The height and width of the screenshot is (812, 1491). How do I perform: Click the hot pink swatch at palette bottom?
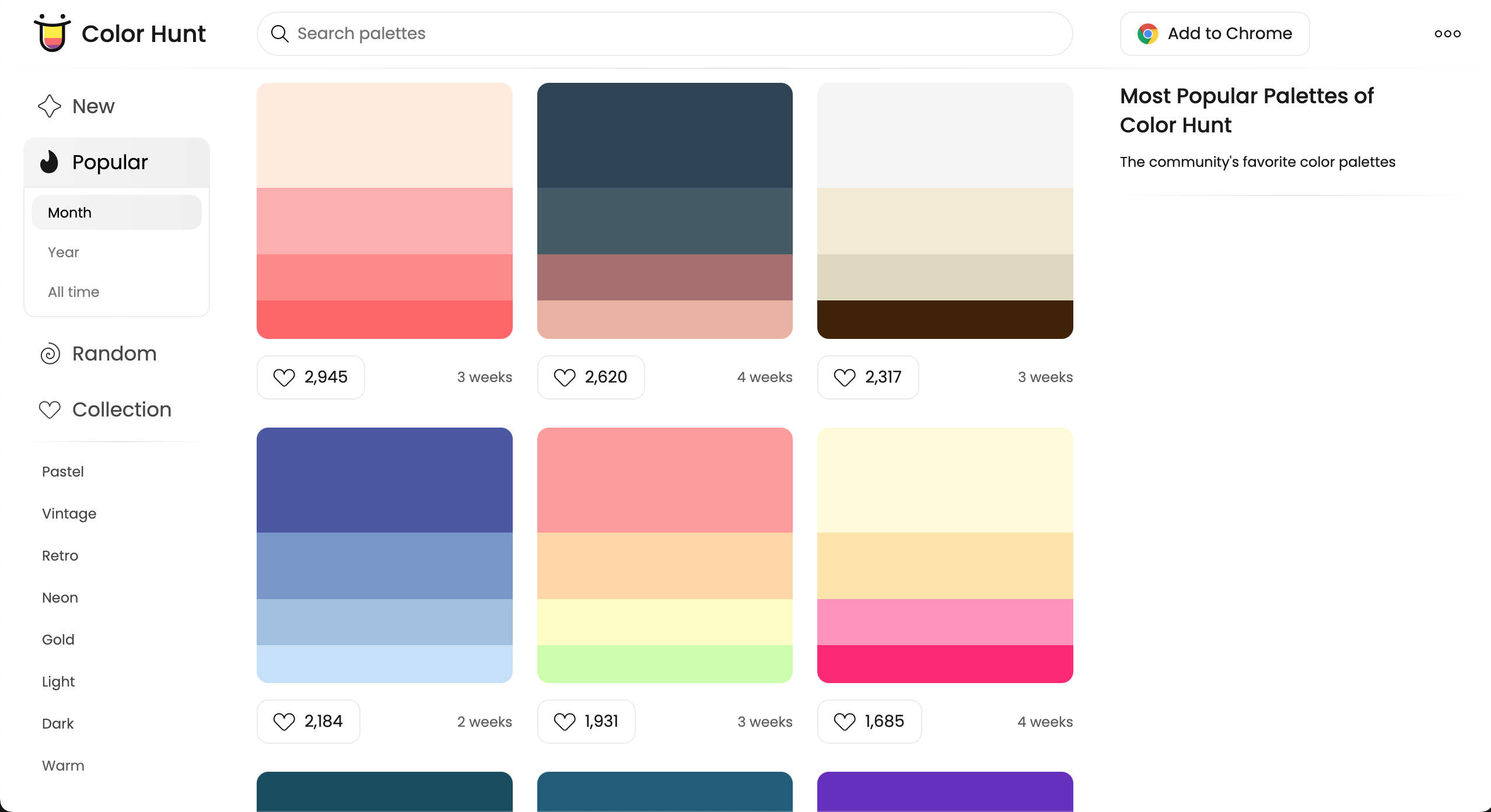point(945,664)
